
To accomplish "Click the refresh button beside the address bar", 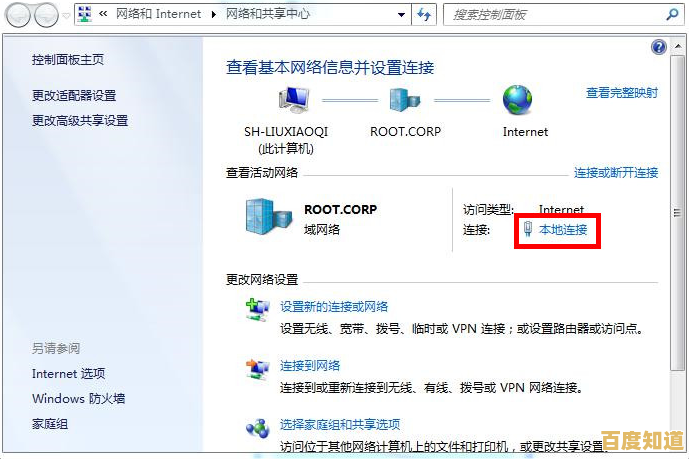I will [x=424, y=15].
